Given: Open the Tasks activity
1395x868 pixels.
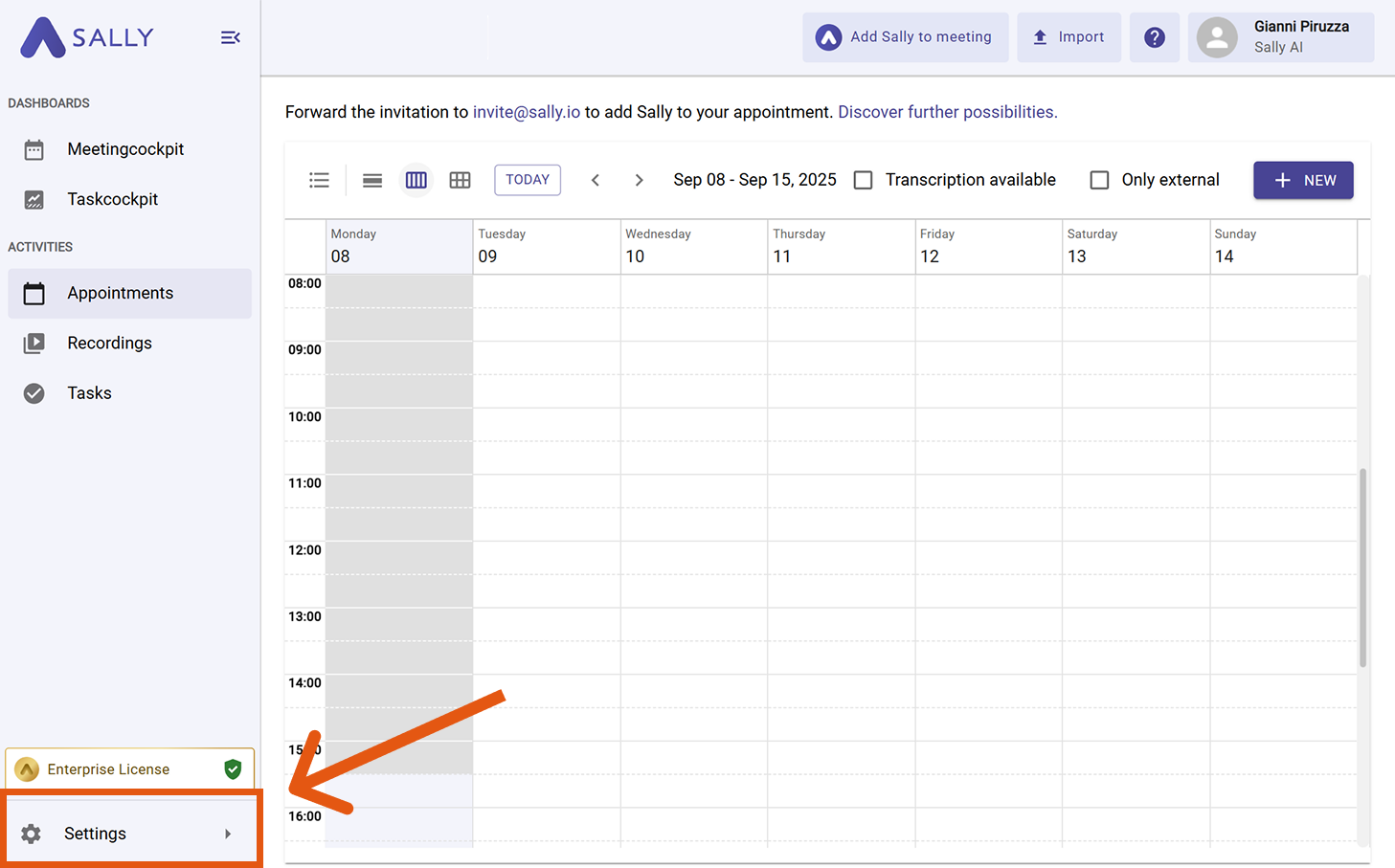Looking at the screenshot, I should (x=89, y=392).
